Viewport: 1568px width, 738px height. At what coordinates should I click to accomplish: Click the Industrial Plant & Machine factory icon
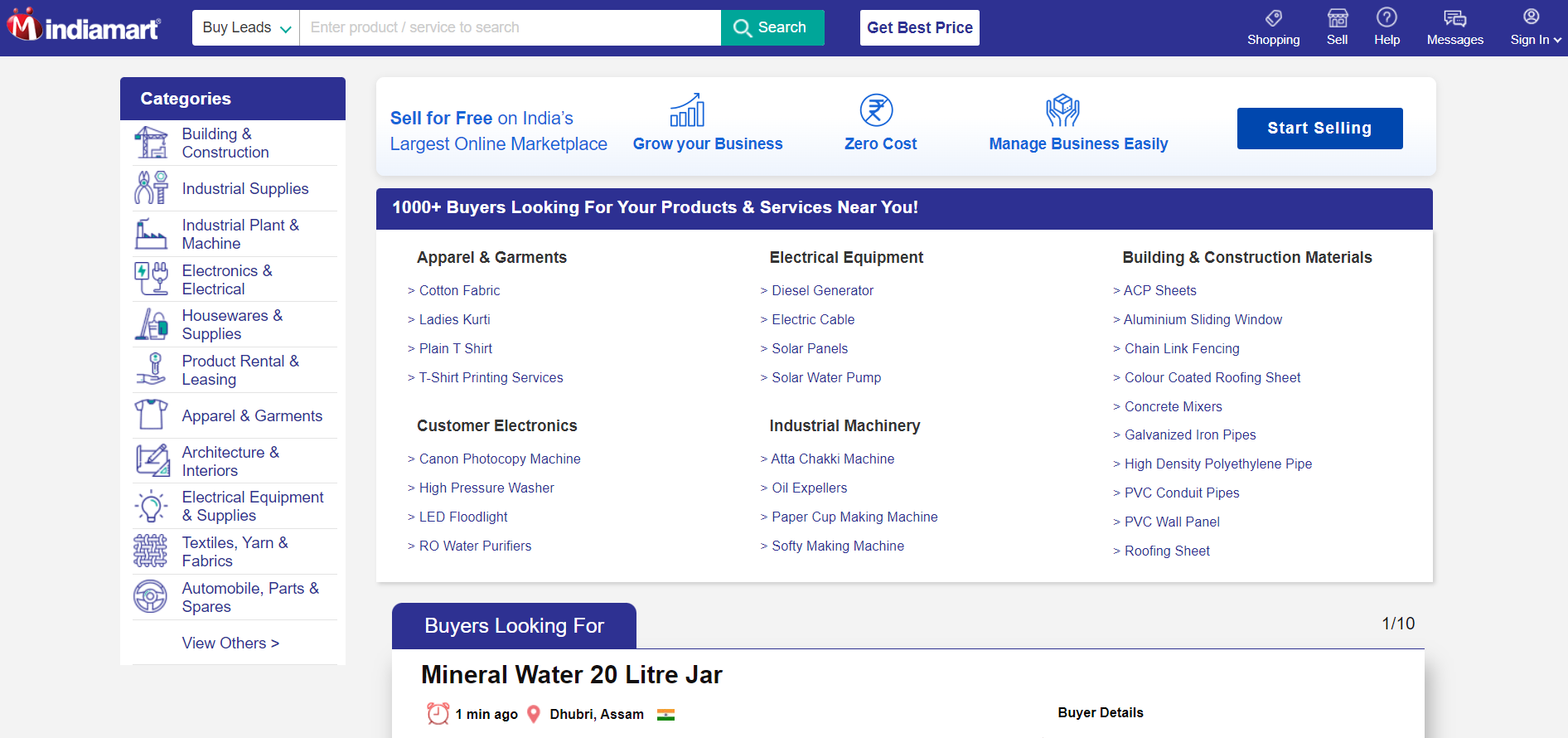[151, 234]
